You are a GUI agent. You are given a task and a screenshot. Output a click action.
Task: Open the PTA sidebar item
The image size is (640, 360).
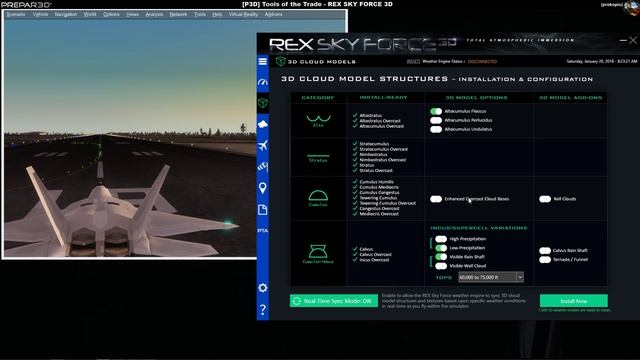[262, 231]
